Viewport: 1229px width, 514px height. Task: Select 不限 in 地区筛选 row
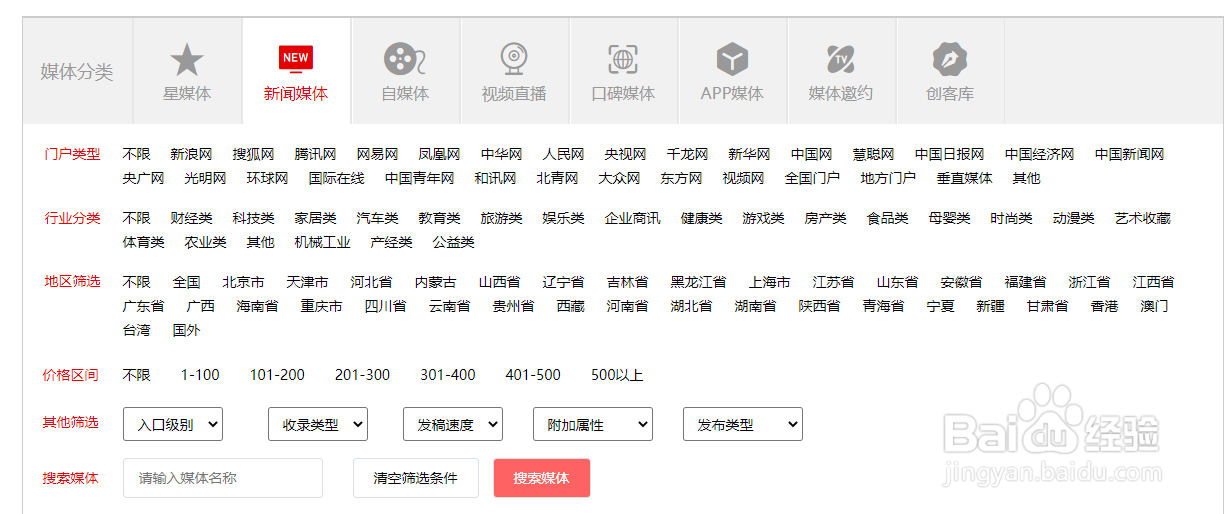(x=137, y=282)
